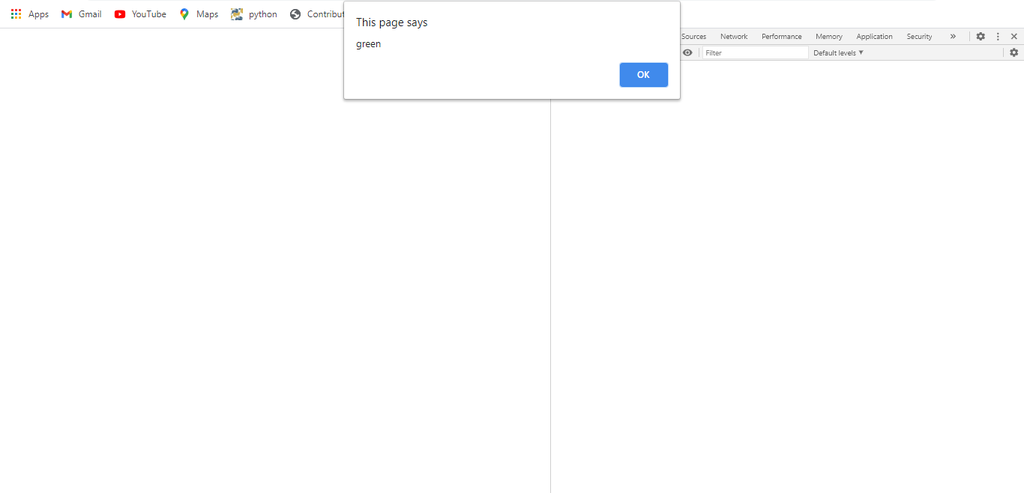Open DevTools settings gear in tab bar
This screenshot has width=1024, height=493.
pyautogui.click(x=980, y=36)
